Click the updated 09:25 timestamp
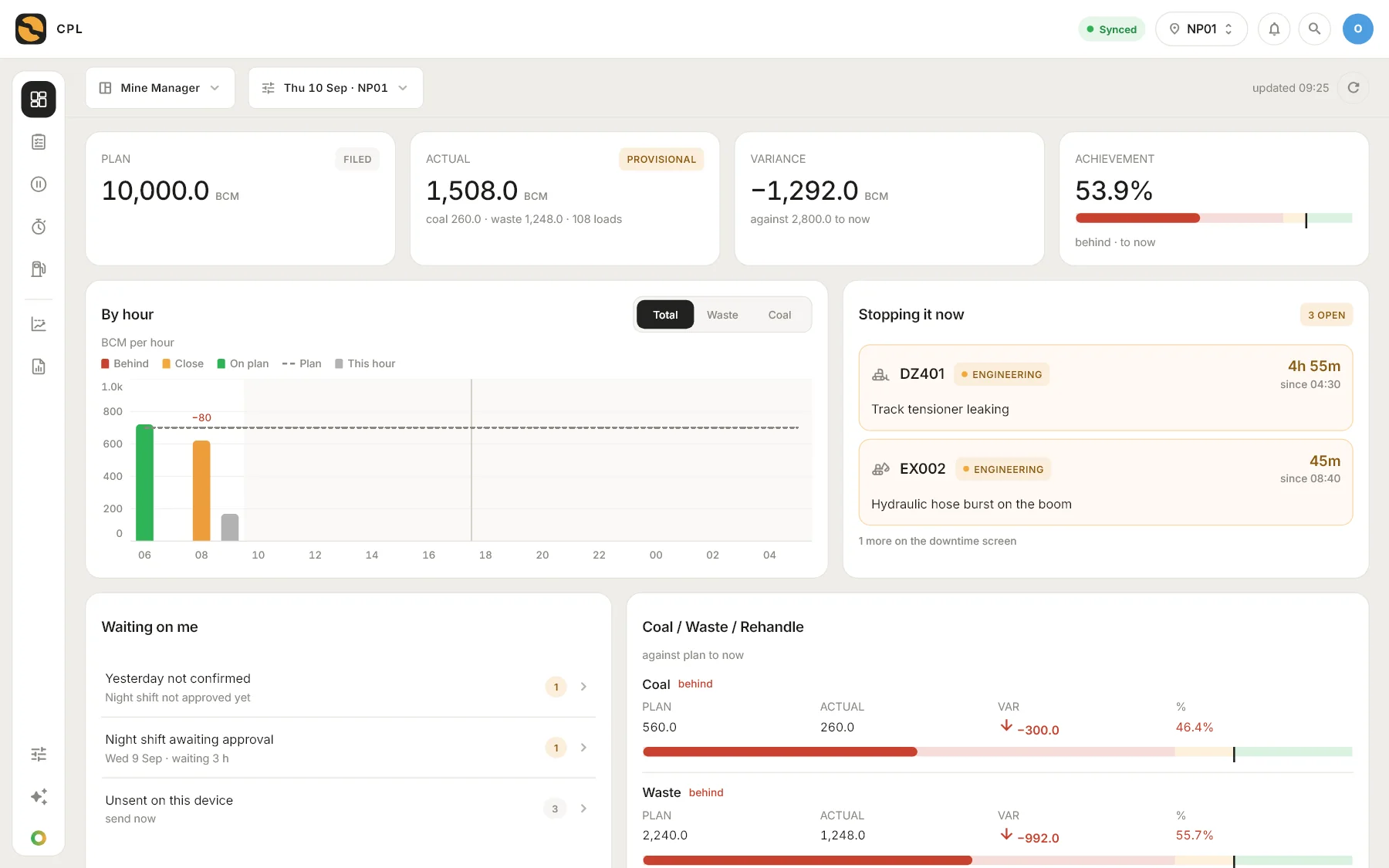This screenshot has height=868, width=1389. 1290,88
